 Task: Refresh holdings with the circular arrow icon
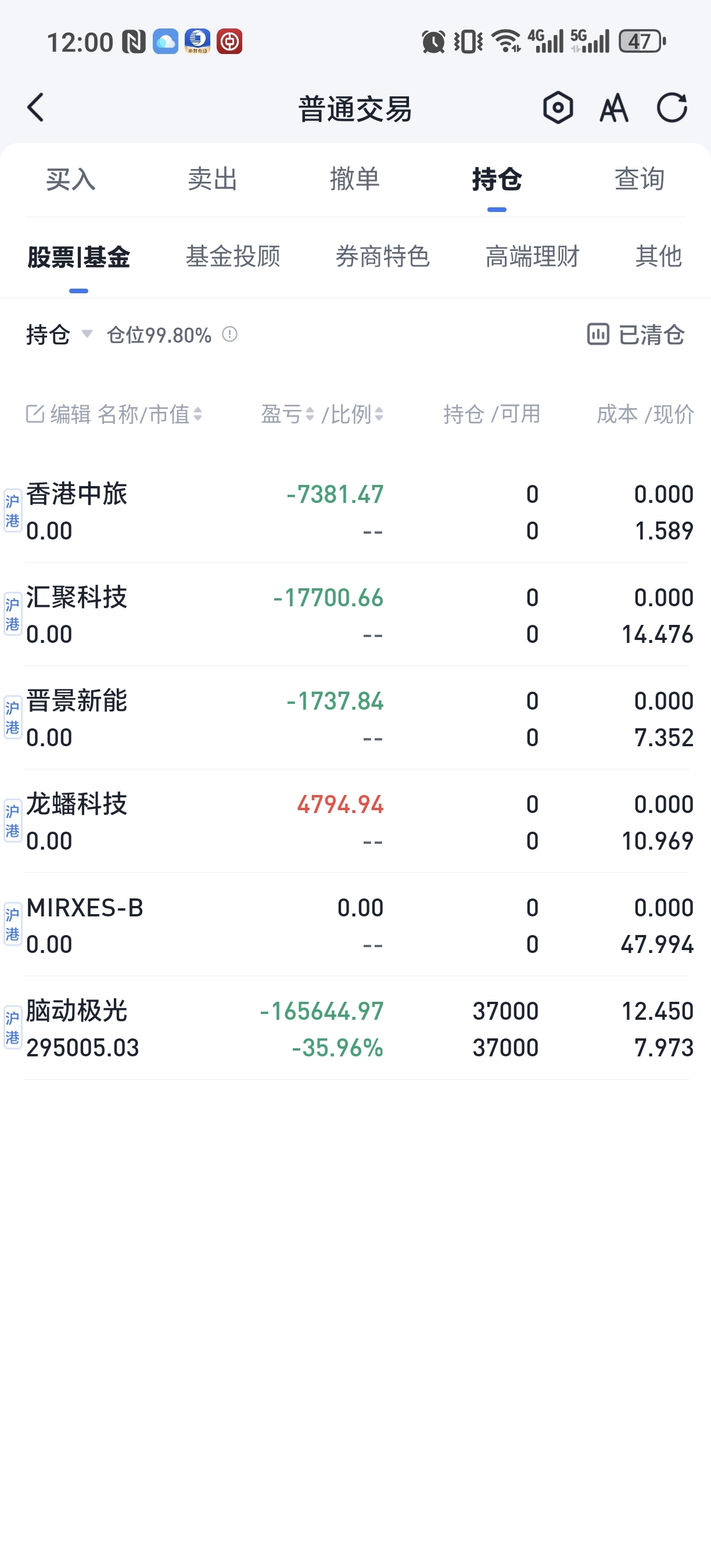[x=672, y=108]
